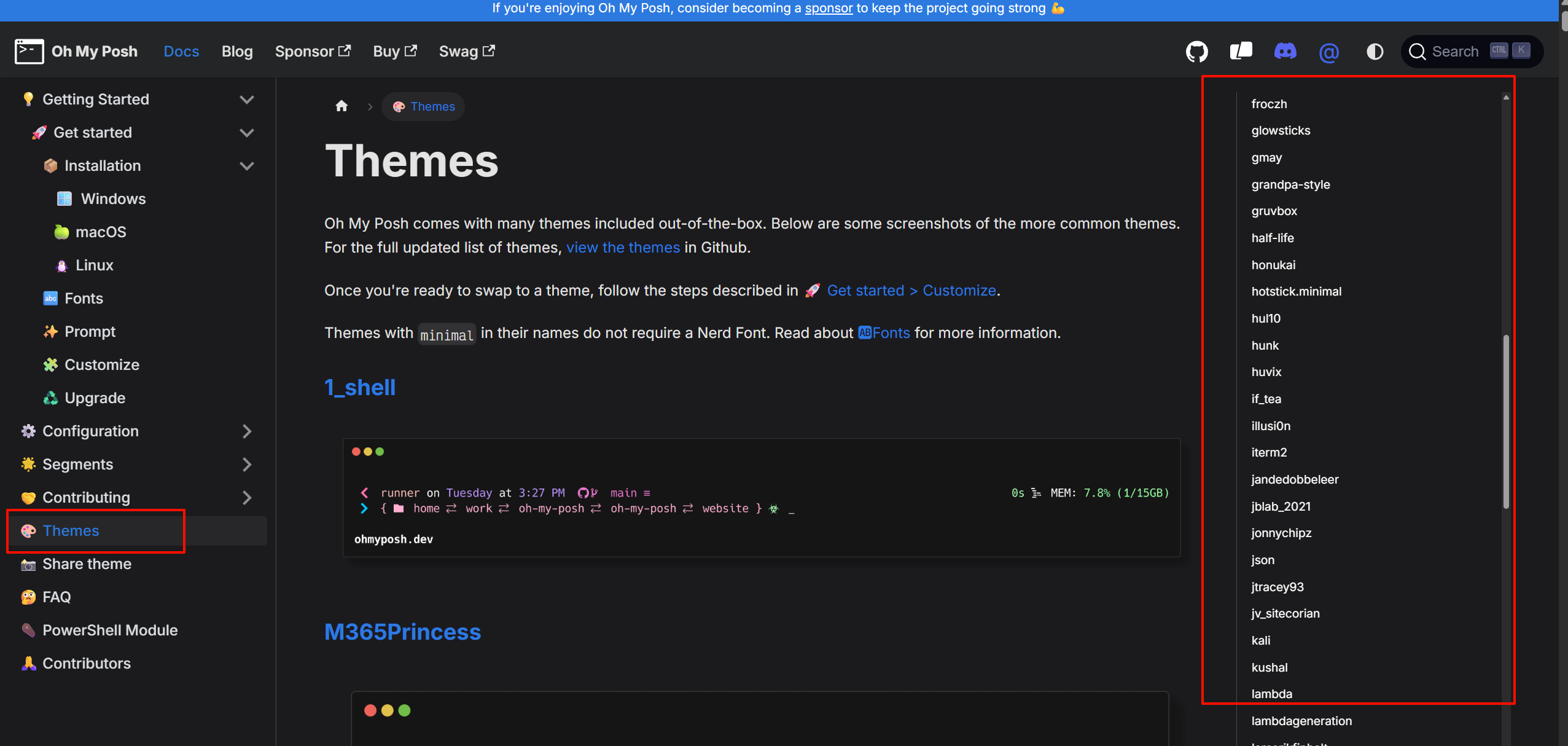The height and width of the screenshot is (746, 1568).
Task: Click the search magnifier icon
Action: coord(1418,52)
